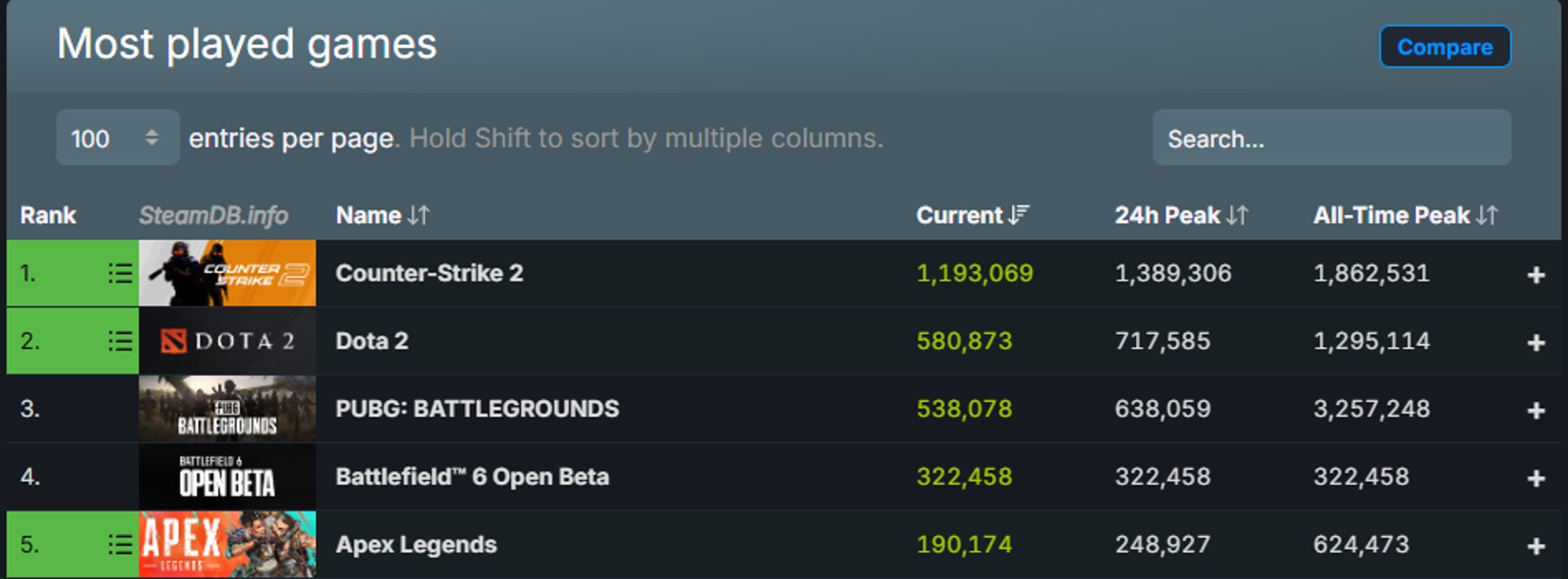Screen dimensions: 1568x579
Task: Open list icon in Apex Legends row
Action: coord(120,545)
